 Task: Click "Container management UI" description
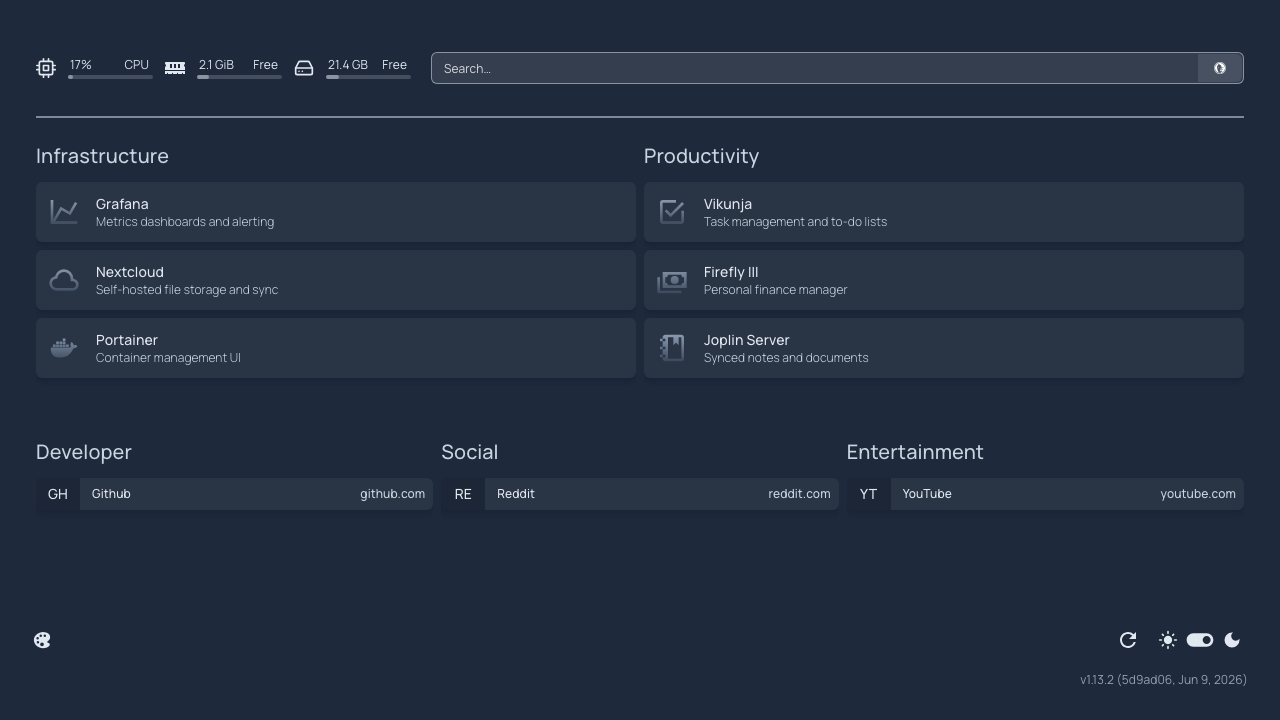168,358
